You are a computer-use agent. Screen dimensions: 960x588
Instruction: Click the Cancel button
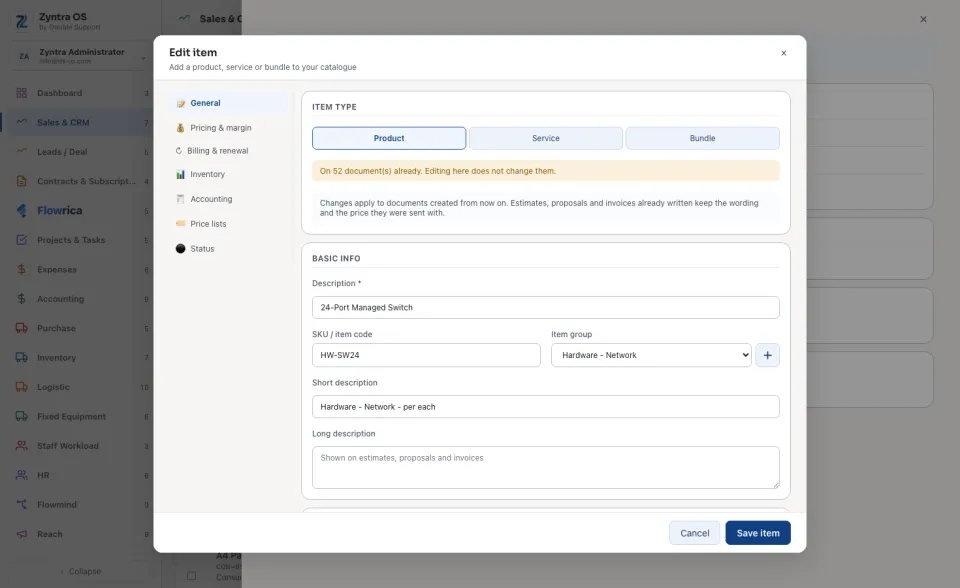(694, 533)
